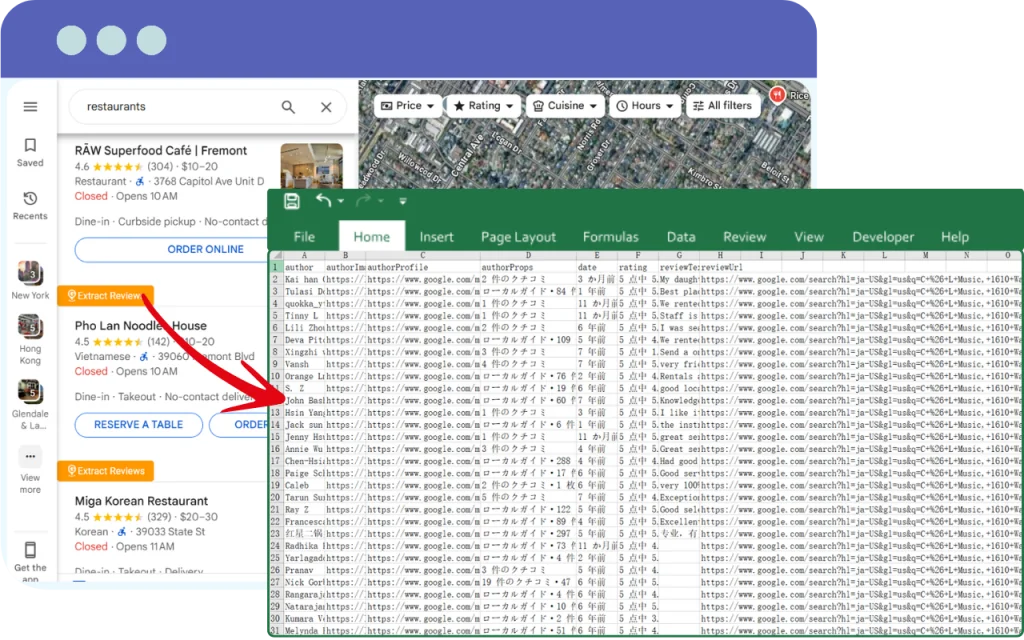Image resolution: width=1024 pixels, height=640 pixels.
Task: Open the Page Layout ribbon tab
Action: pyautogui.click(x=519, y=237)
